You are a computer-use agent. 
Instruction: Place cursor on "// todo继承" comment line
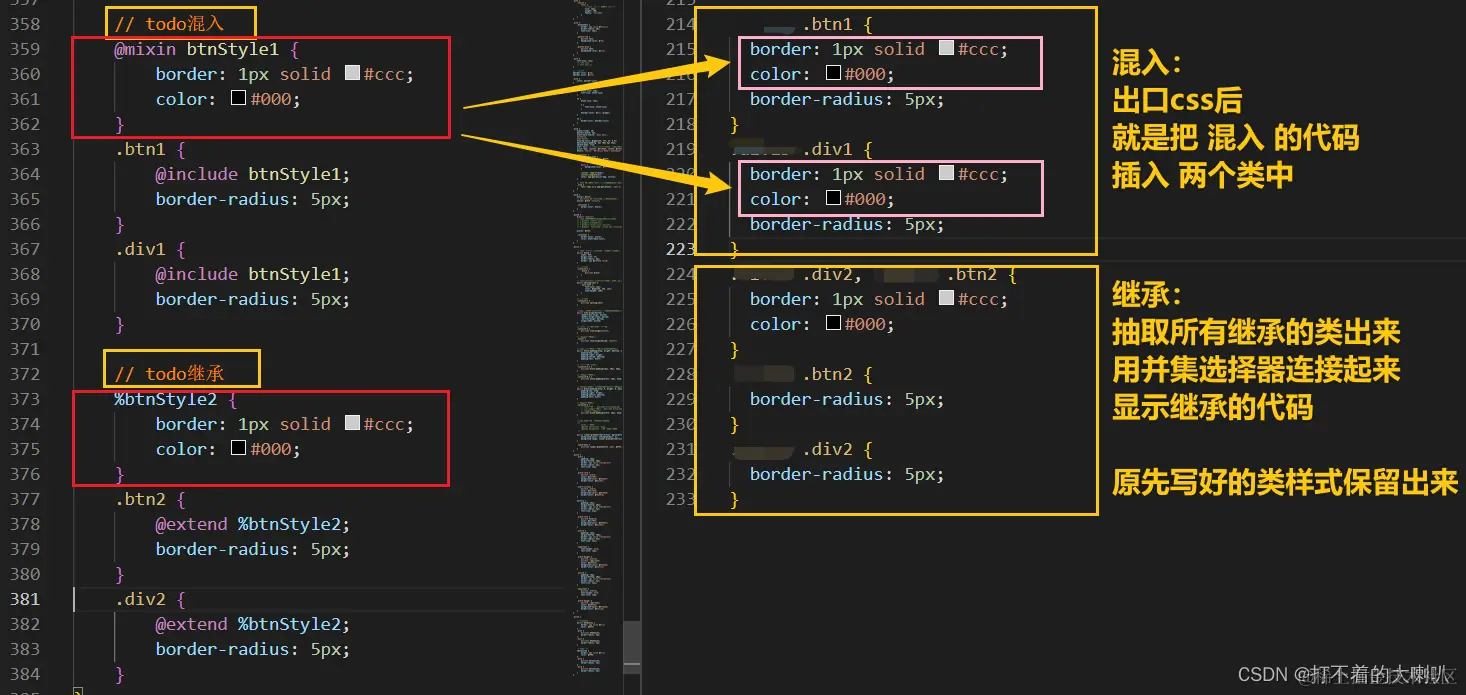(x=170, y=374)
